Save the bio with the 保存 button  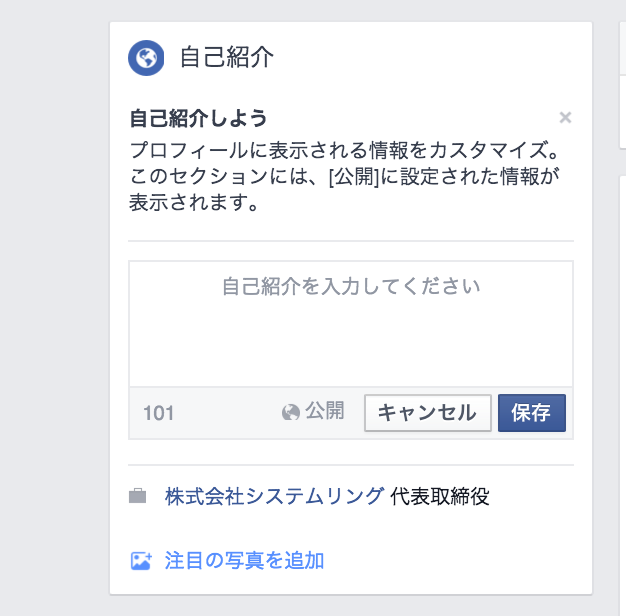click(x=531, y=413)
